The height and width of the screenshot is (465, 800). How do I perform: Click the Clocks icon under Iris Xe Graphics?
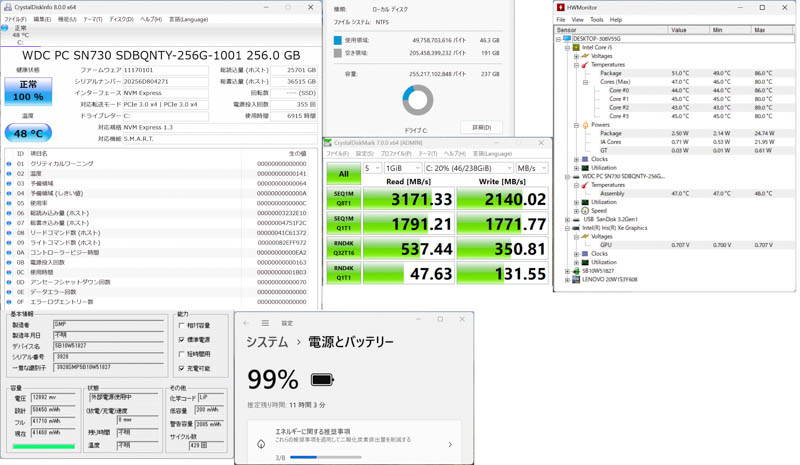coord(585,254)
